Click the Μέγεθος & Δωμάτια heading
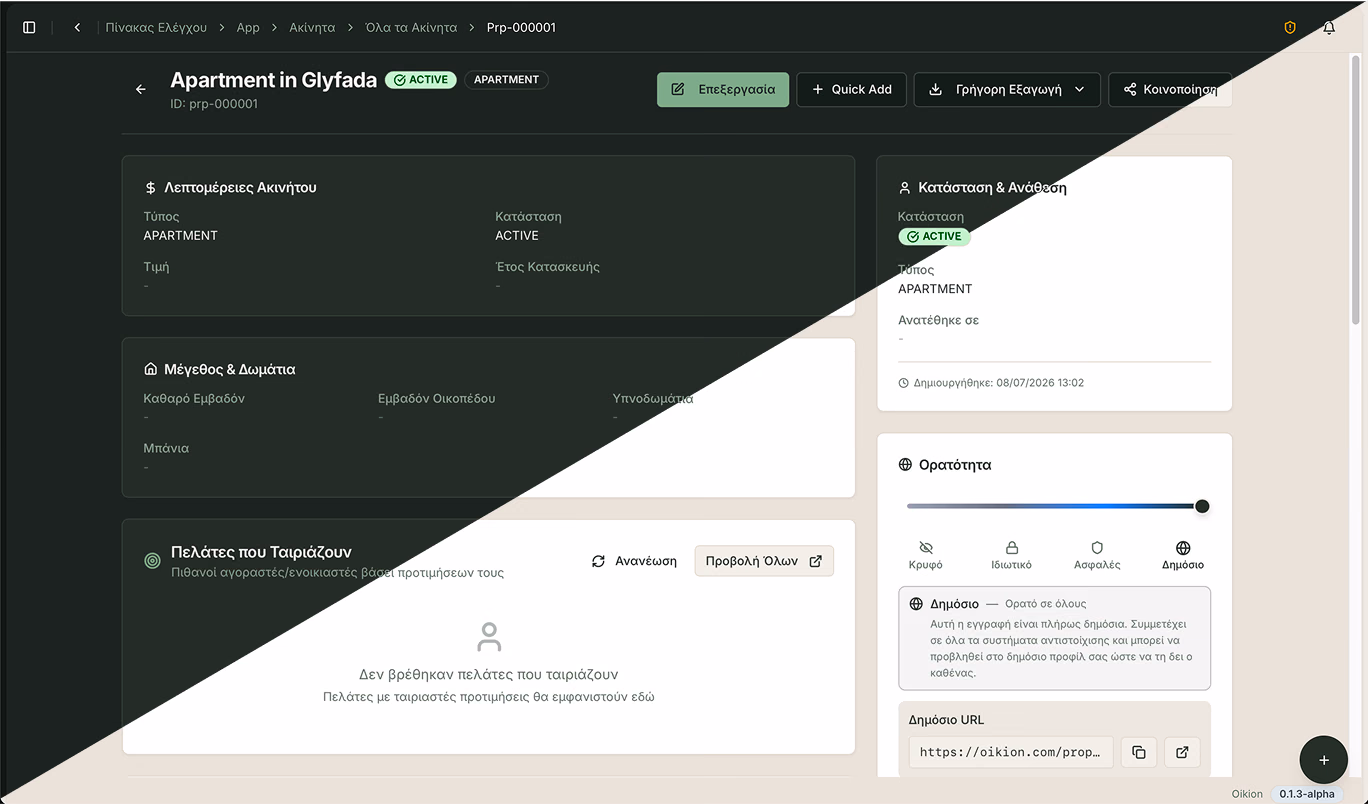Screen dimensions: 1368x804 pos(229,369)
